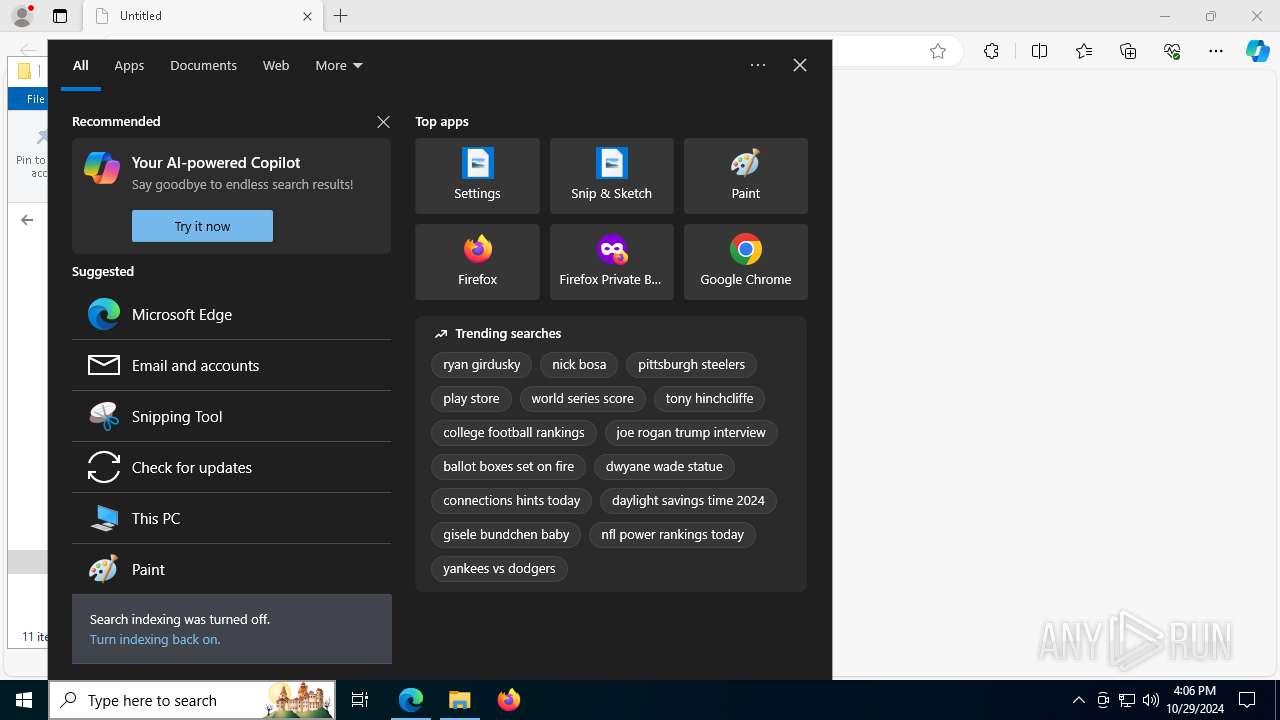The height and width of the screenshot is (720, 1280).
Task: Search trending 'nick bosa'
Action: [579, 365]
